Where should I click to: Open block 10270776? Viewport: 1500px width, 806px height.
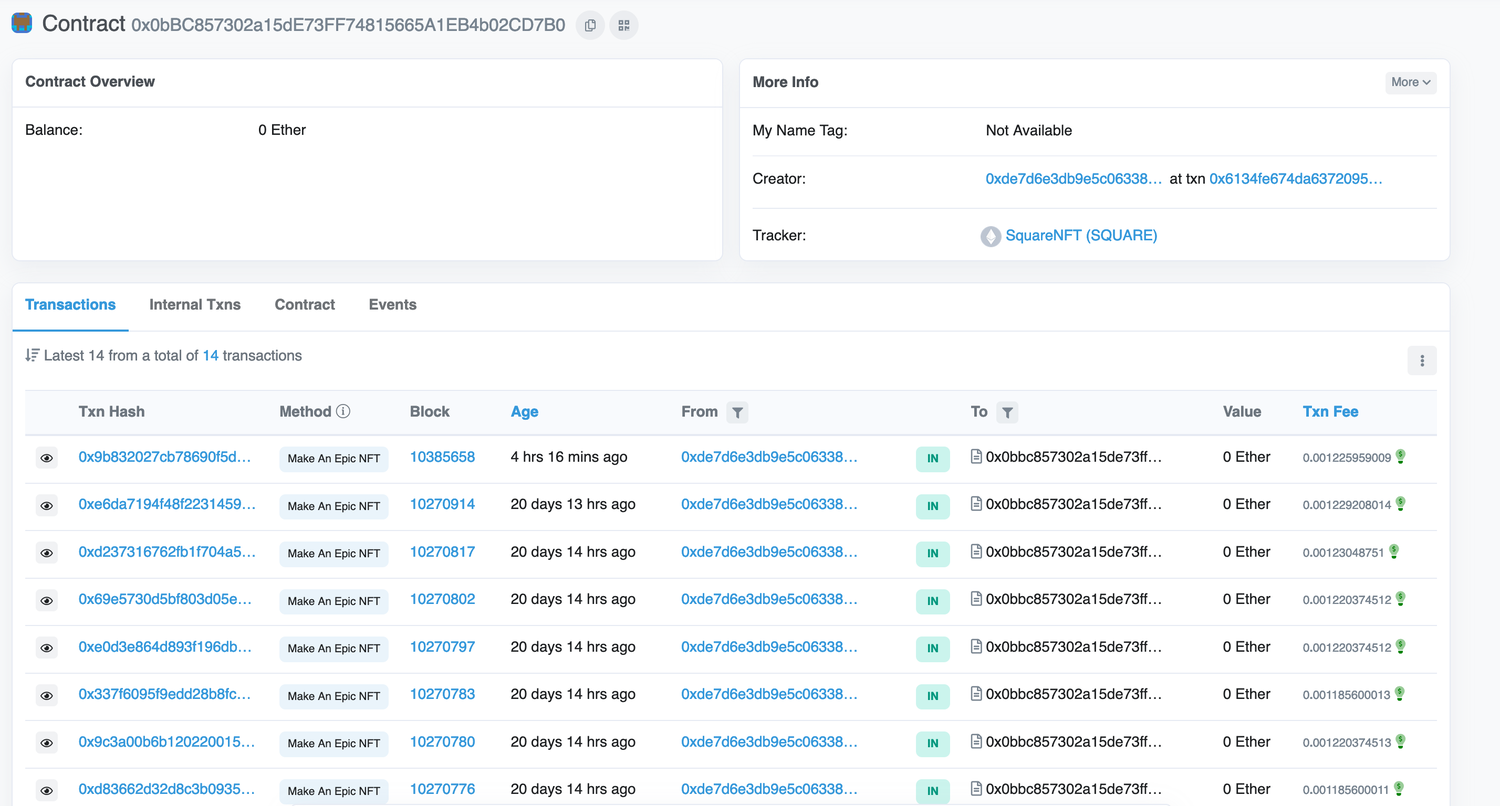[442, 789]
